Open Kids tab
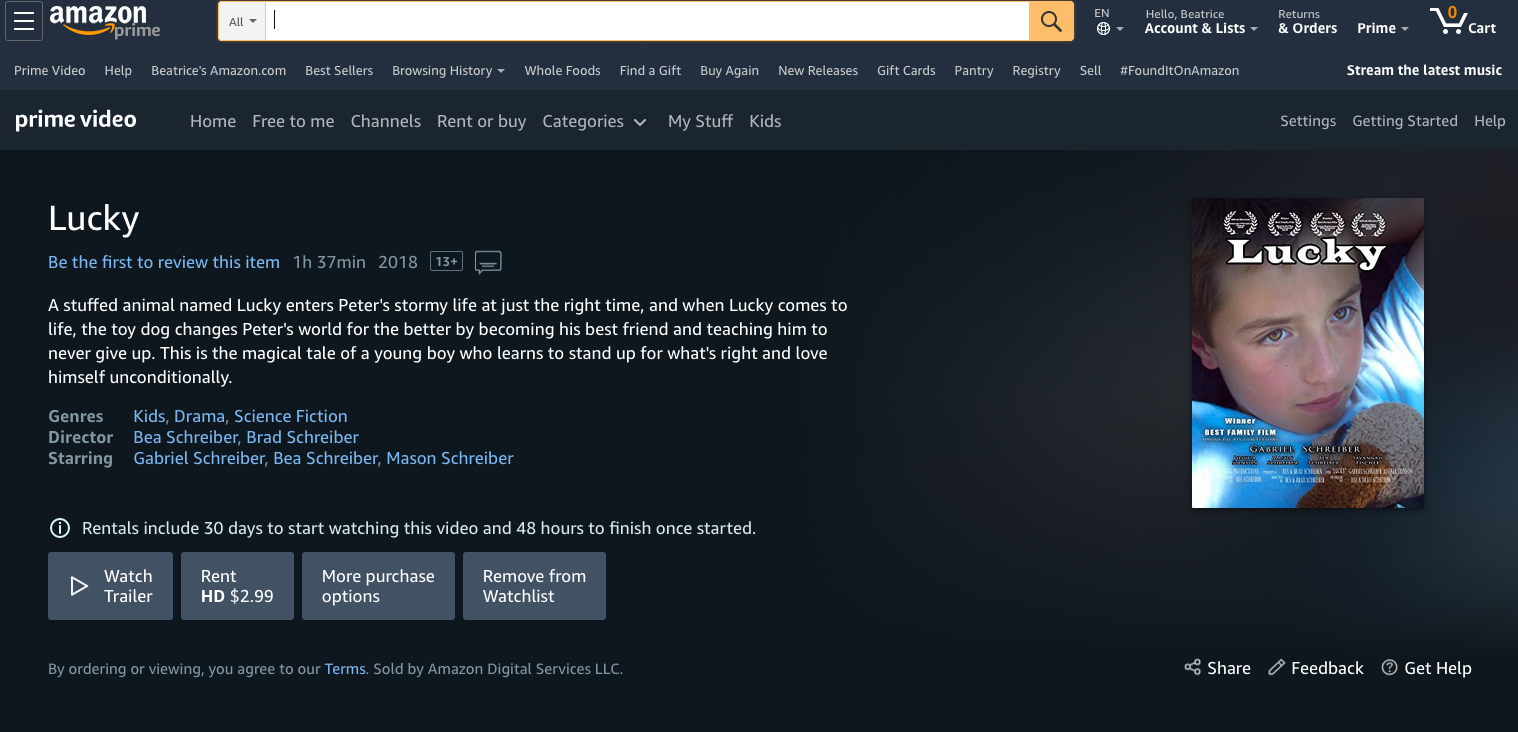The height and width of the screenshot is (732, 1518). (765, 121)
